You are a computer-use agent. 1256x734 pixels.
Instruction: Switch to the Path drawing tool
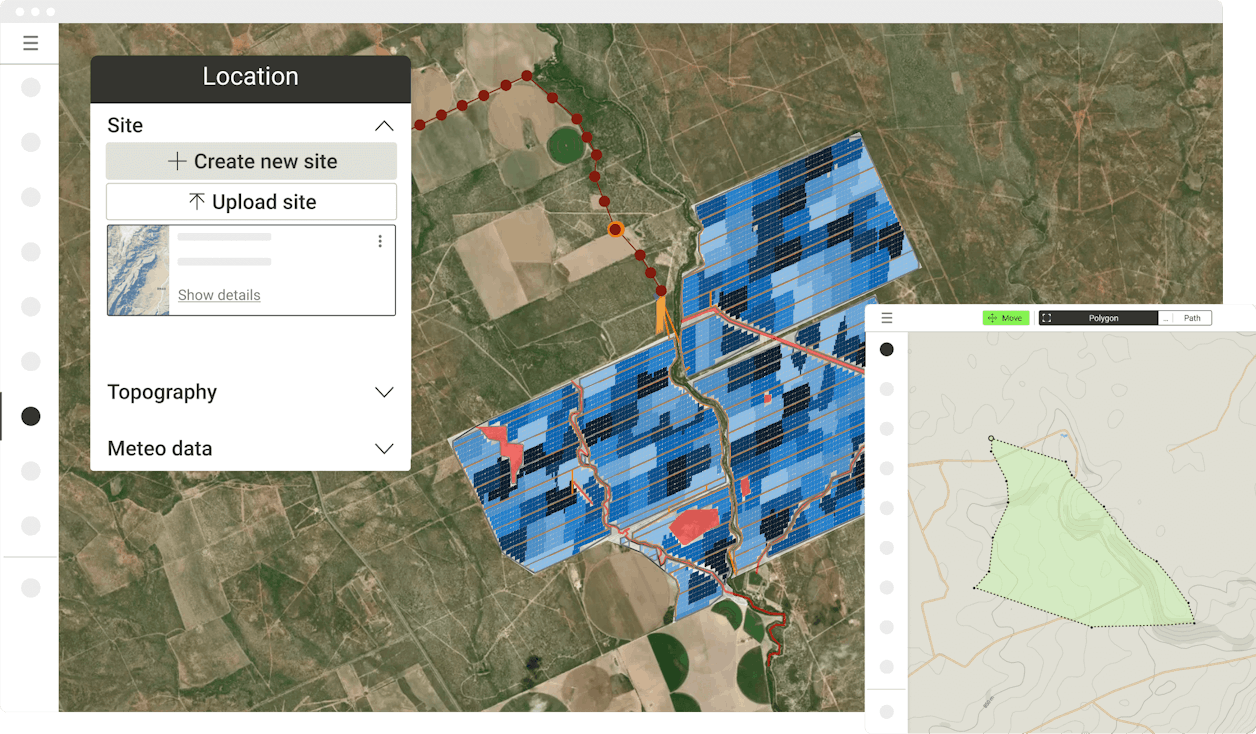pos(1193,317)
